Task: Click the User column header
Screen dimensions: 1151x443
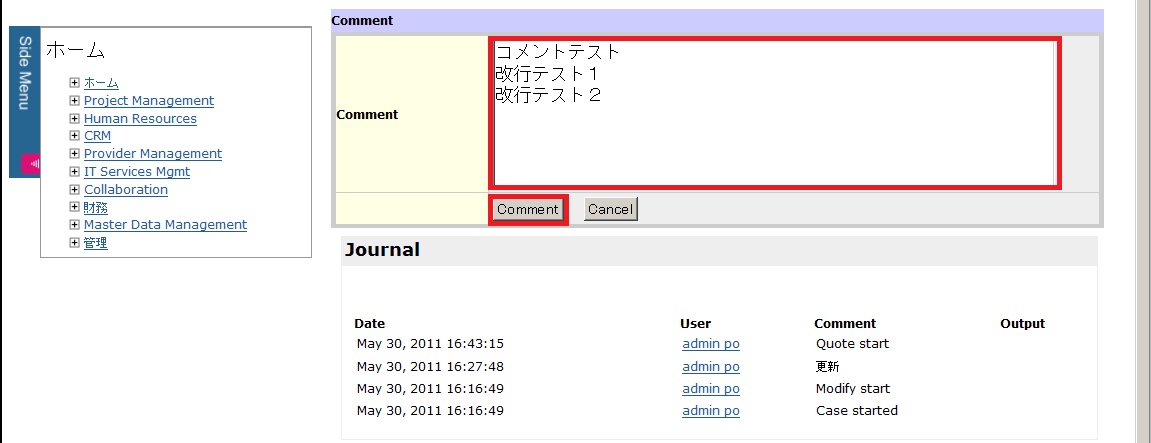Action: [695, 323]
